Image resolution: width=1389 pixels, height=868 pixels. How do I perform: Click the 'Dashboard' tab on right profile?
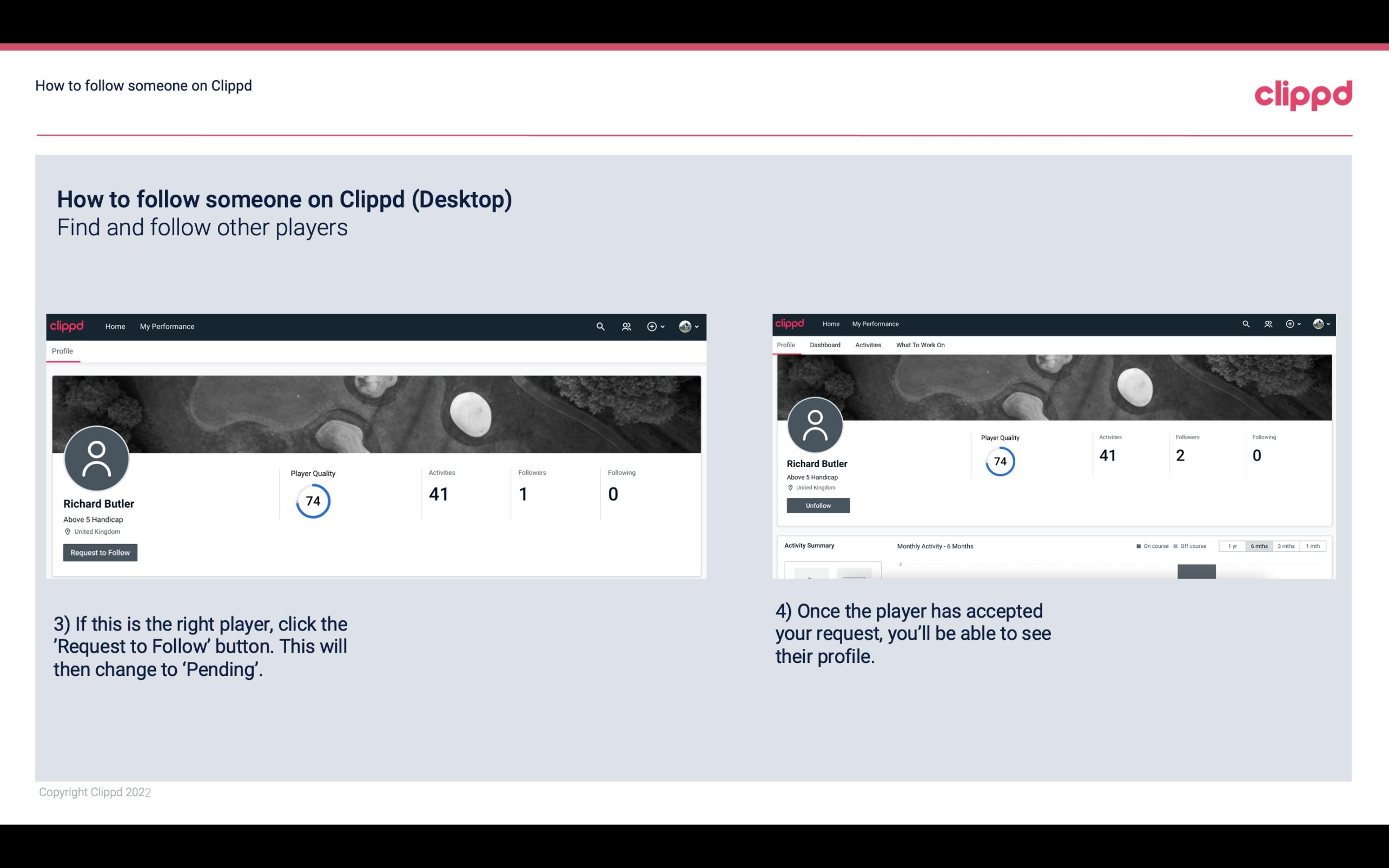tap(825, 344)
